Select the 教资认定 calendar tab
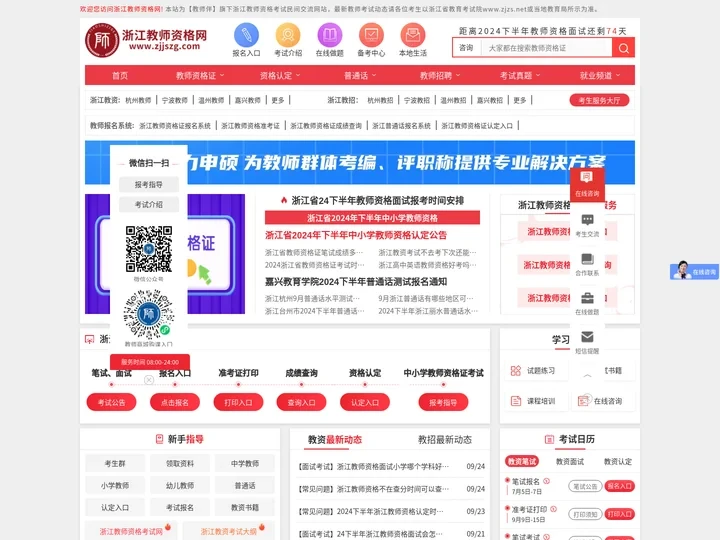This screenshot has width=720, height=540. pyautogui.click(x=618, y=461)
